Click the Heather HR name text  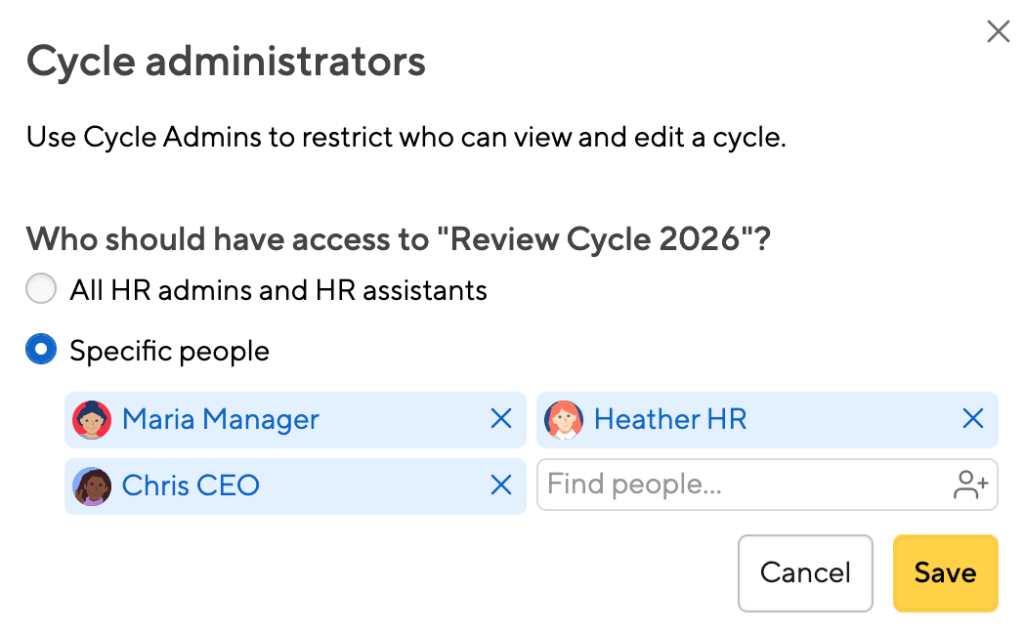(670, 420)
